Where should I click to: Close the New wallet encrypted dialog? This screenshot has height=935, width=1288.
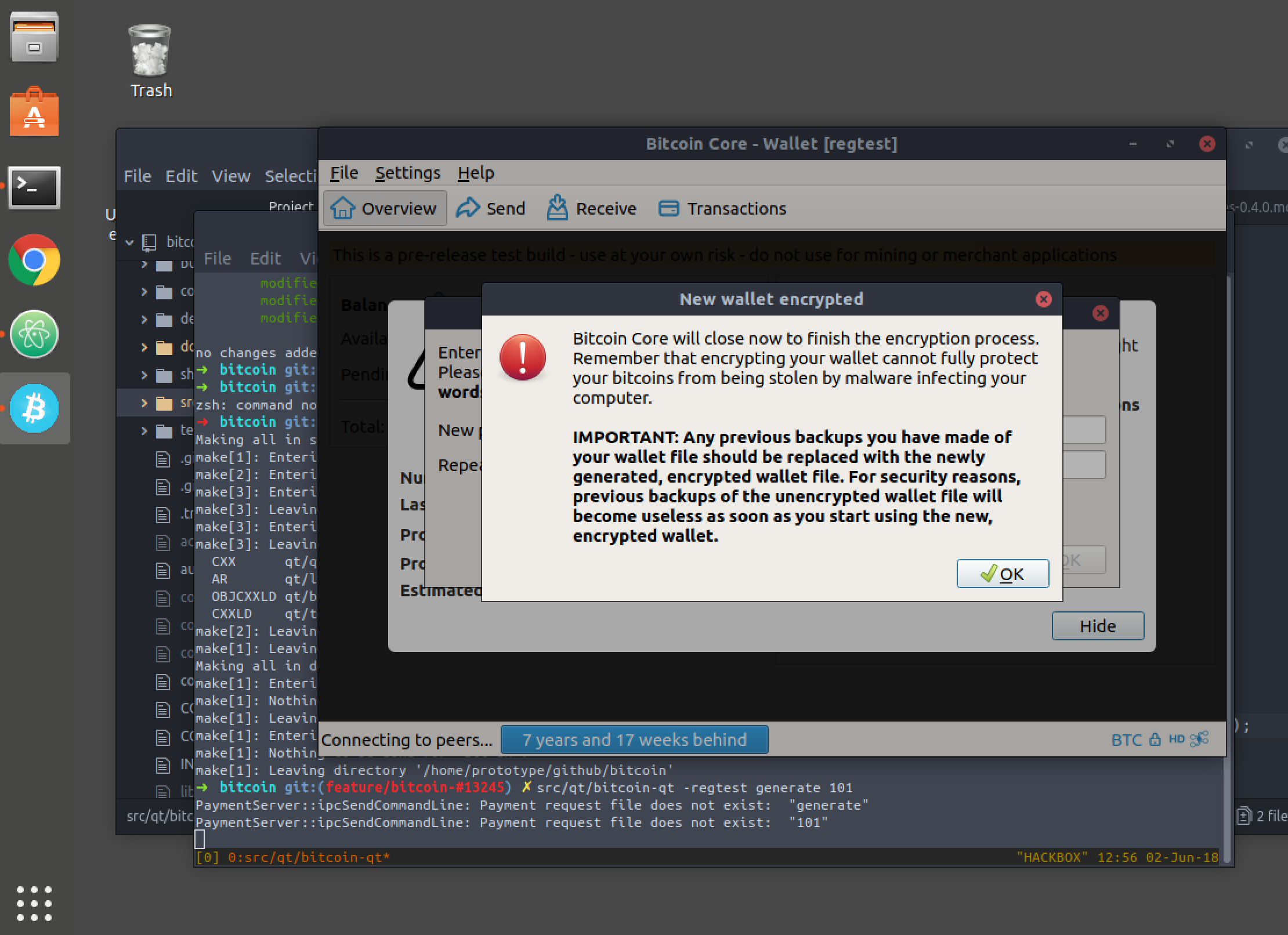[1043, 299]
